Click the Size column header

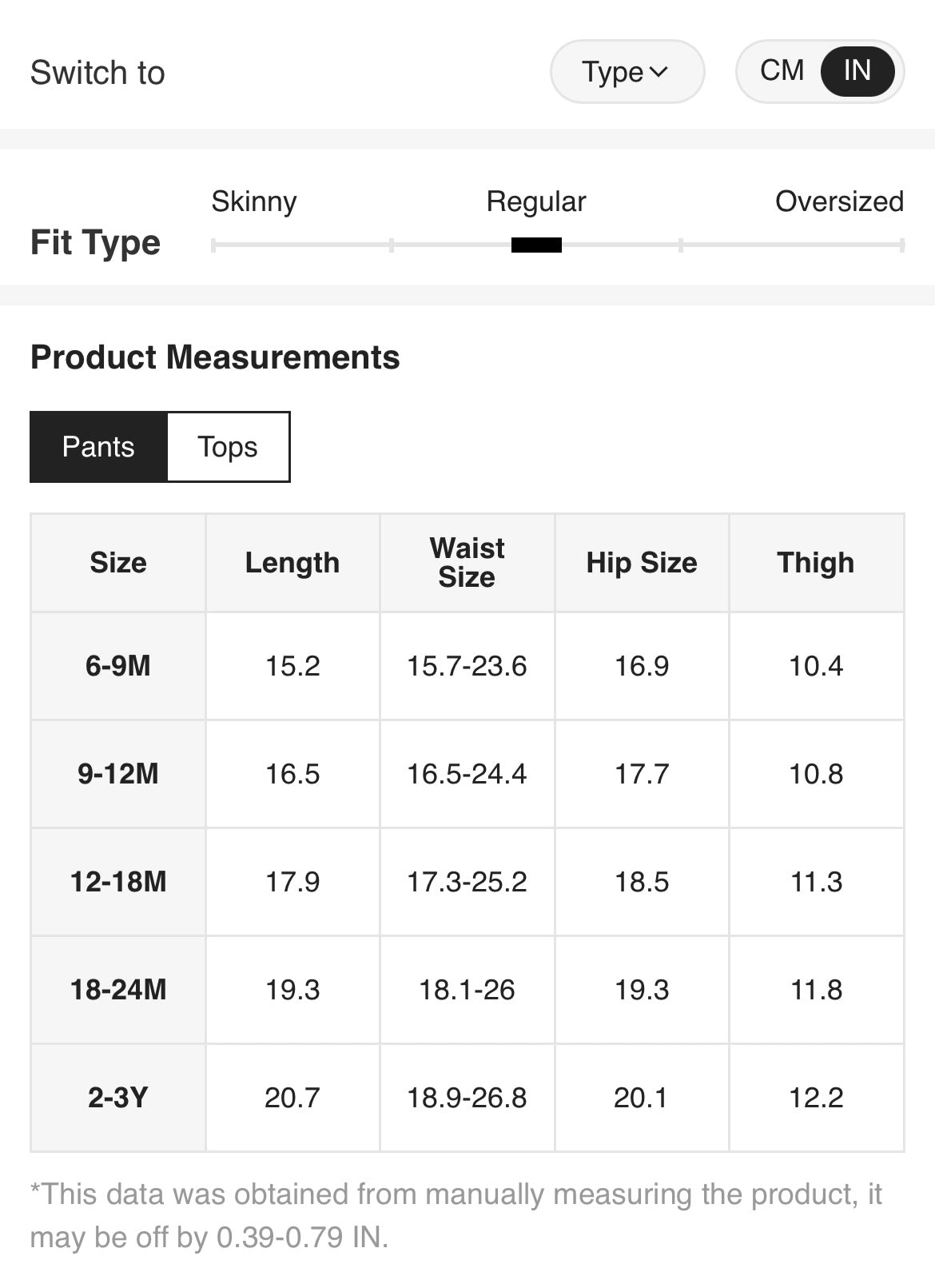[x=118, y=563]
